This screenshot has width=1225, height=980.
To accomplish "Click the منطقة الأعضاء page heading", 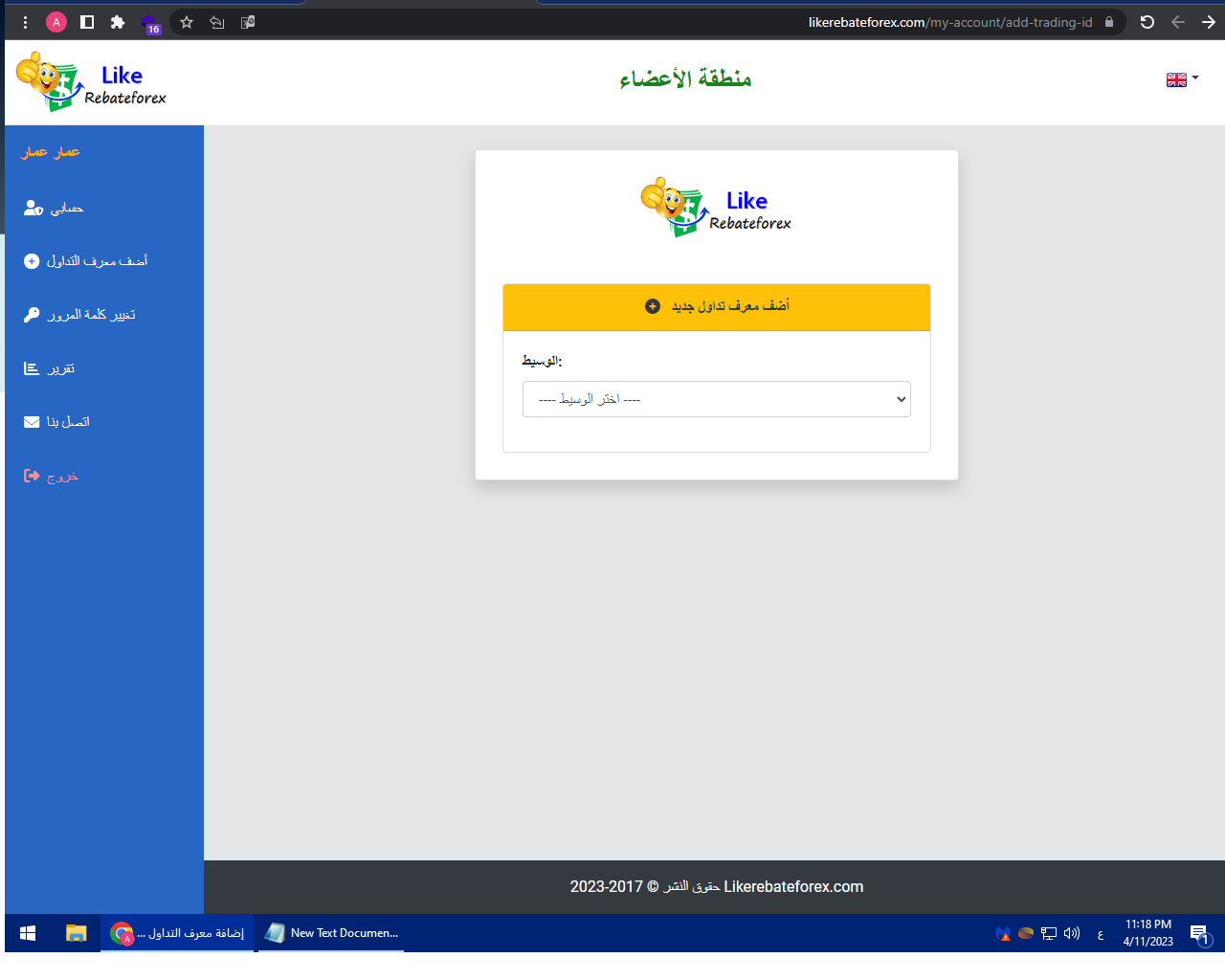I will [685, 78].
